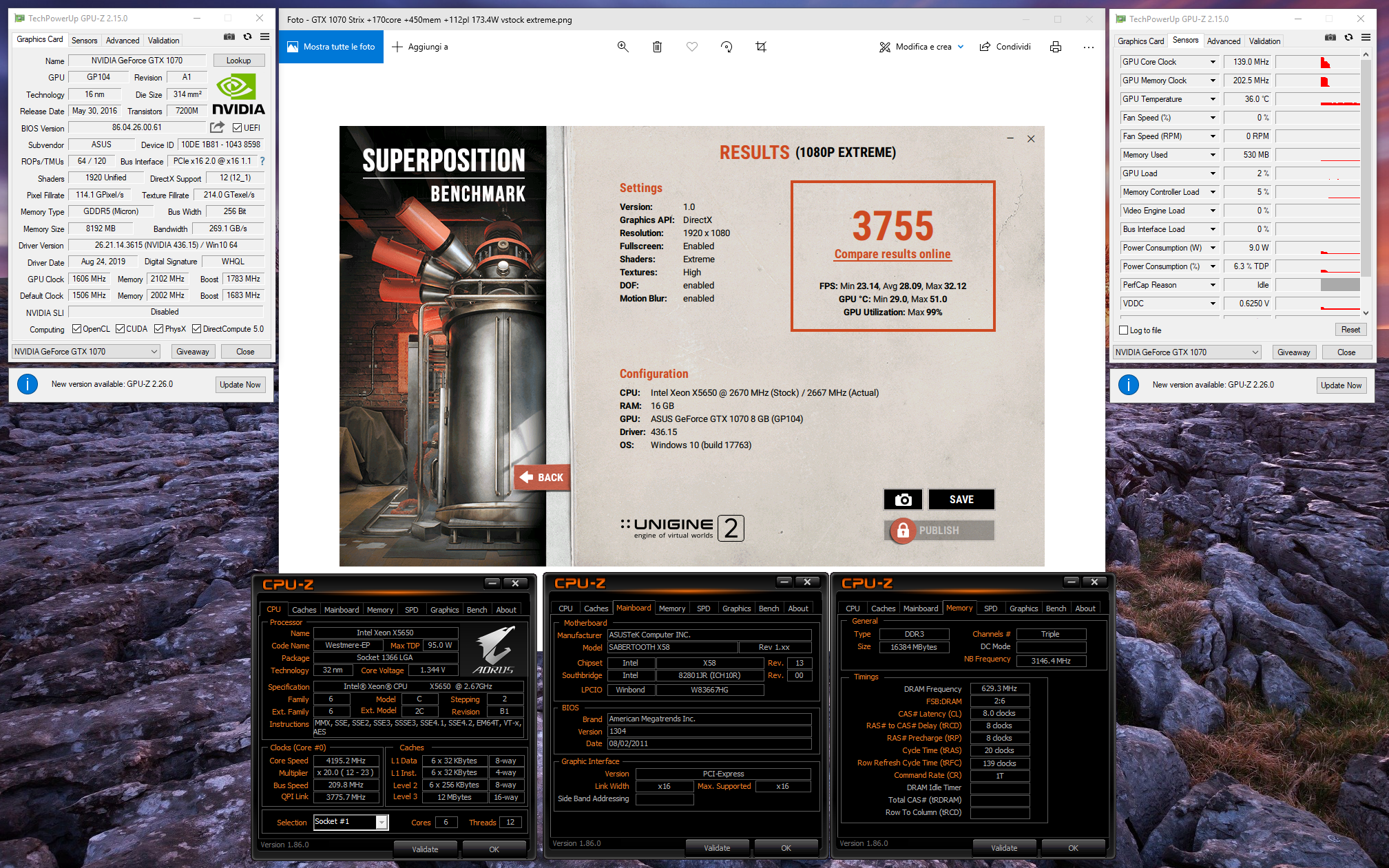Click Compare results online link
Viewport: 1389px width, 868px height.
click(x=892, y=254)
